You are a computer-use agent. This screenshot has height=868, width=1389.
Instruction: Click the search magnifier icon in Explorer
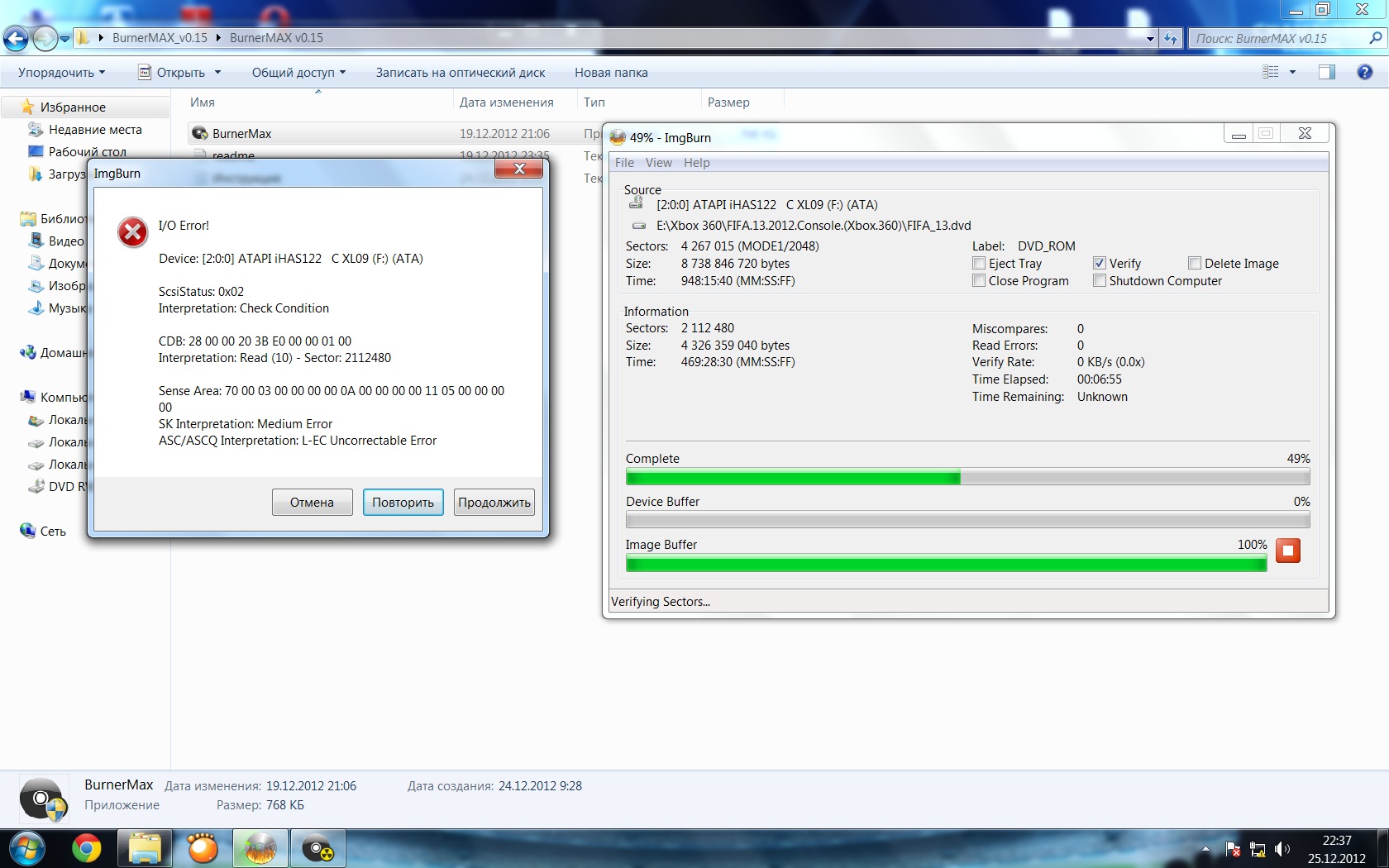(1375, 38)
